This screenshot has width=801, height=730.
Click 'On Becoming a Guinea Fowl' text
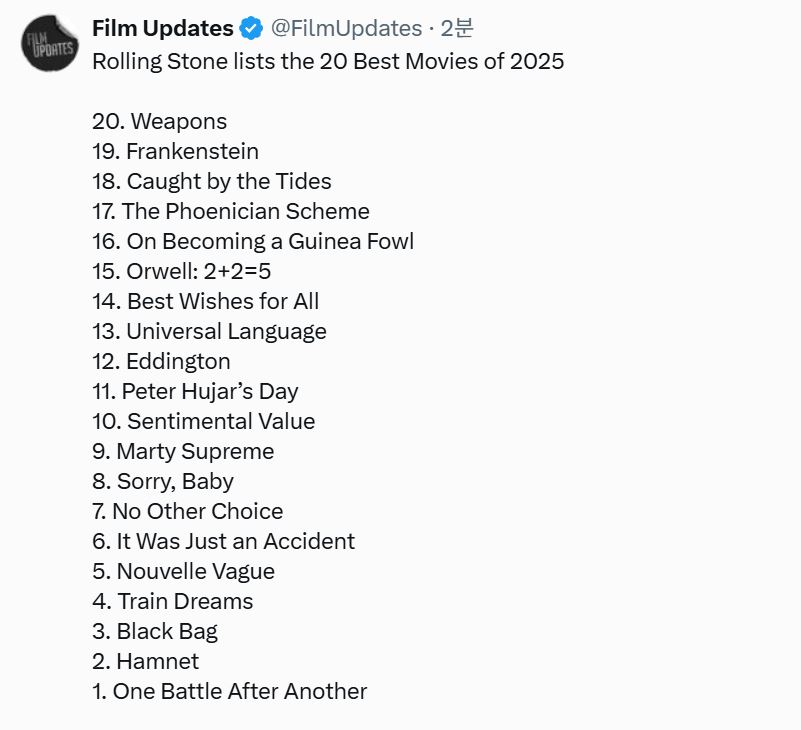[x=252, y=241]
